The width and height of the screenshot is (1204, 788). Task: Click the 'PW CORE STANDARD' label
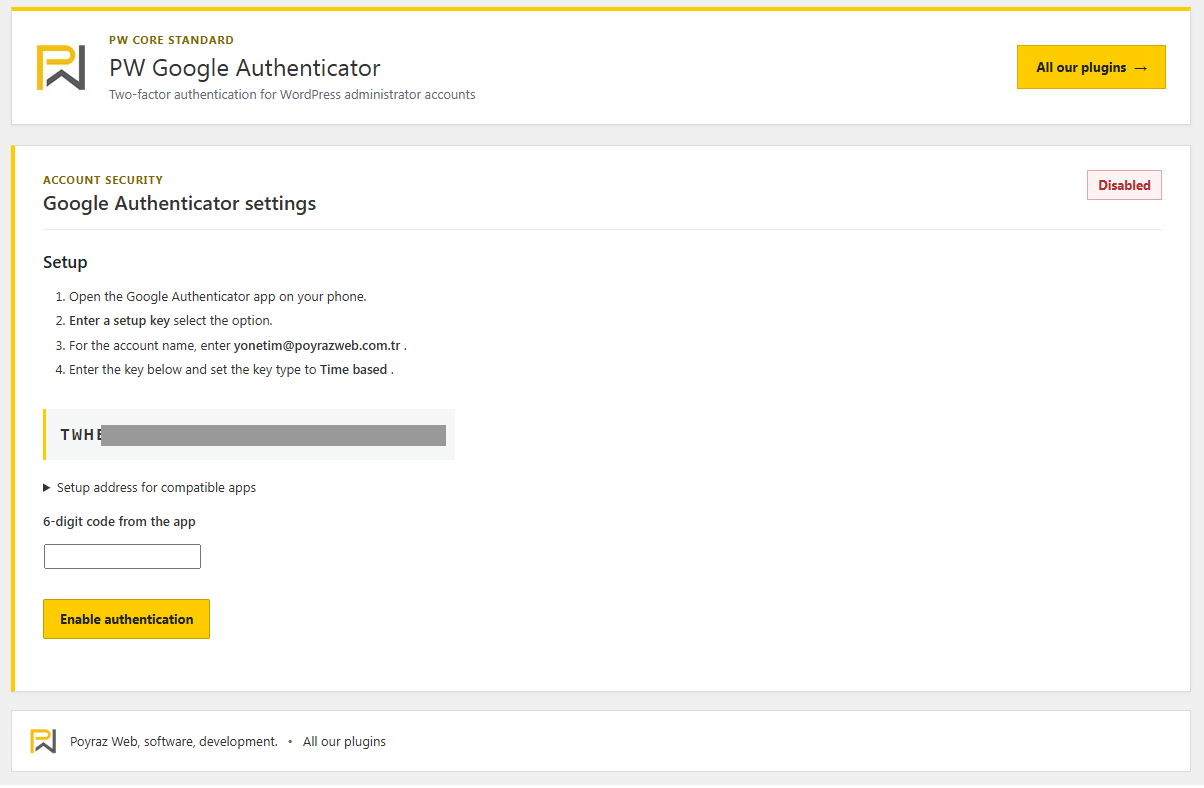[x=171, y=40]
